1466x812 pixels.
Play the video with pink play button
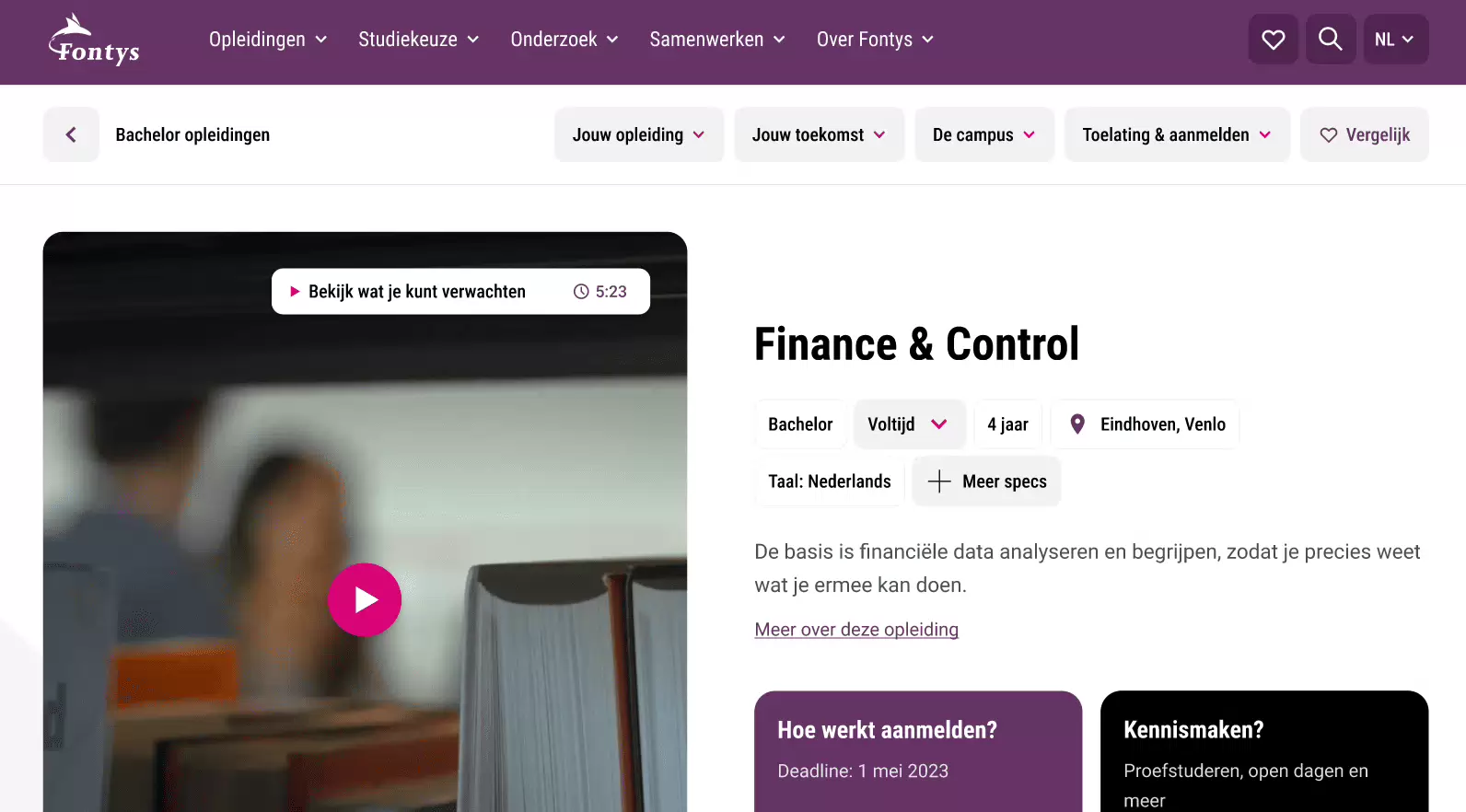tap(365, 599)
